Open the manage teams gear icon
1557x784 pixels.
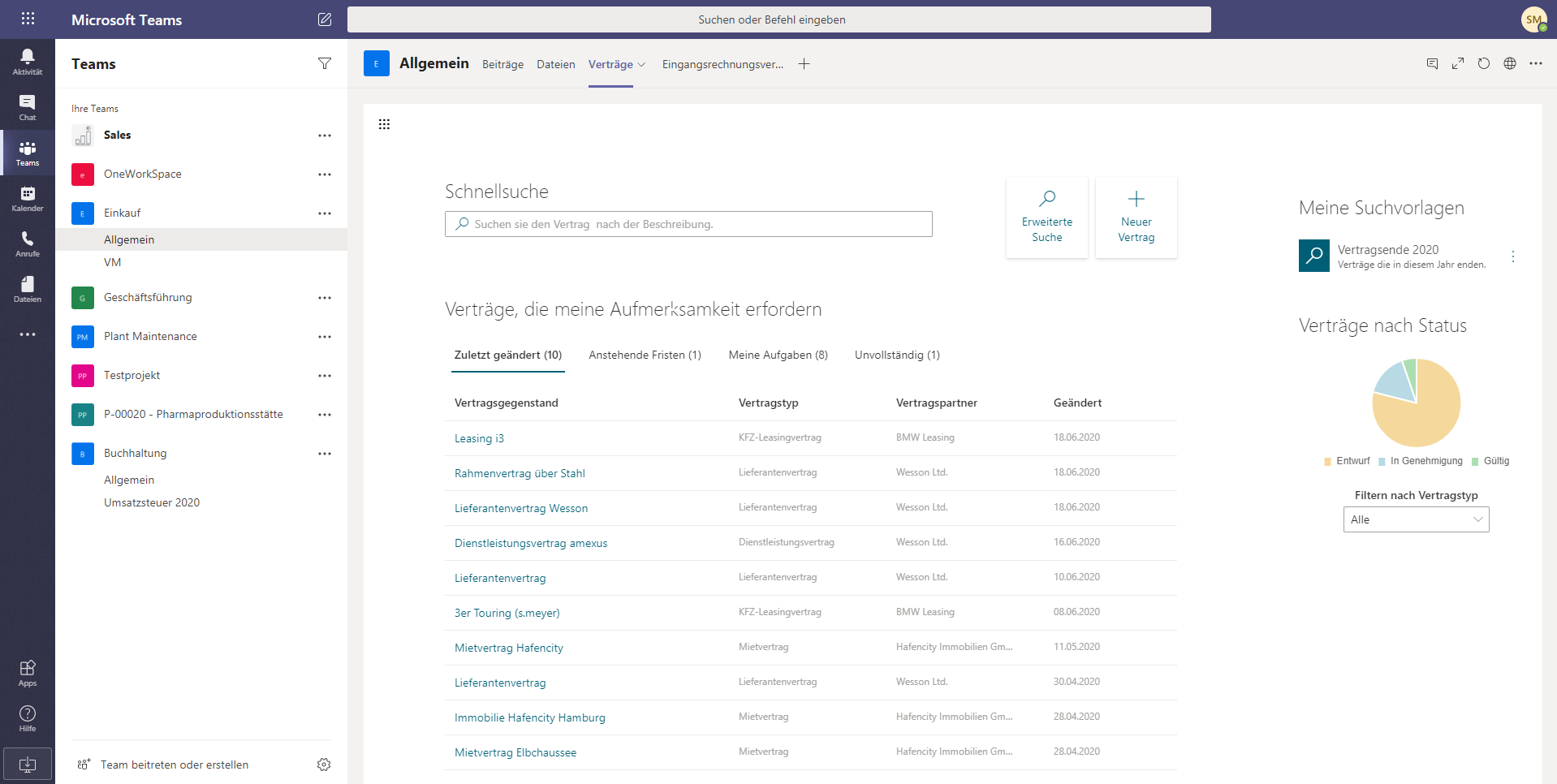tap(324, 765)
